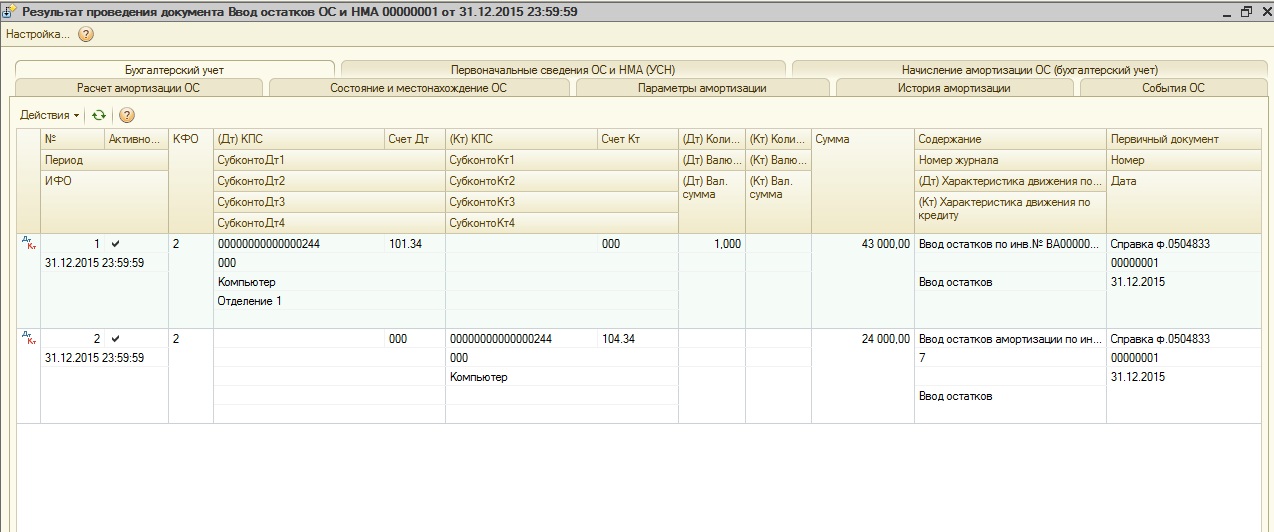Viewport: 1274px width, 532px height.
Task: Open Состояние и местонахождение ОС tab
Action: (x=418, y=88)
